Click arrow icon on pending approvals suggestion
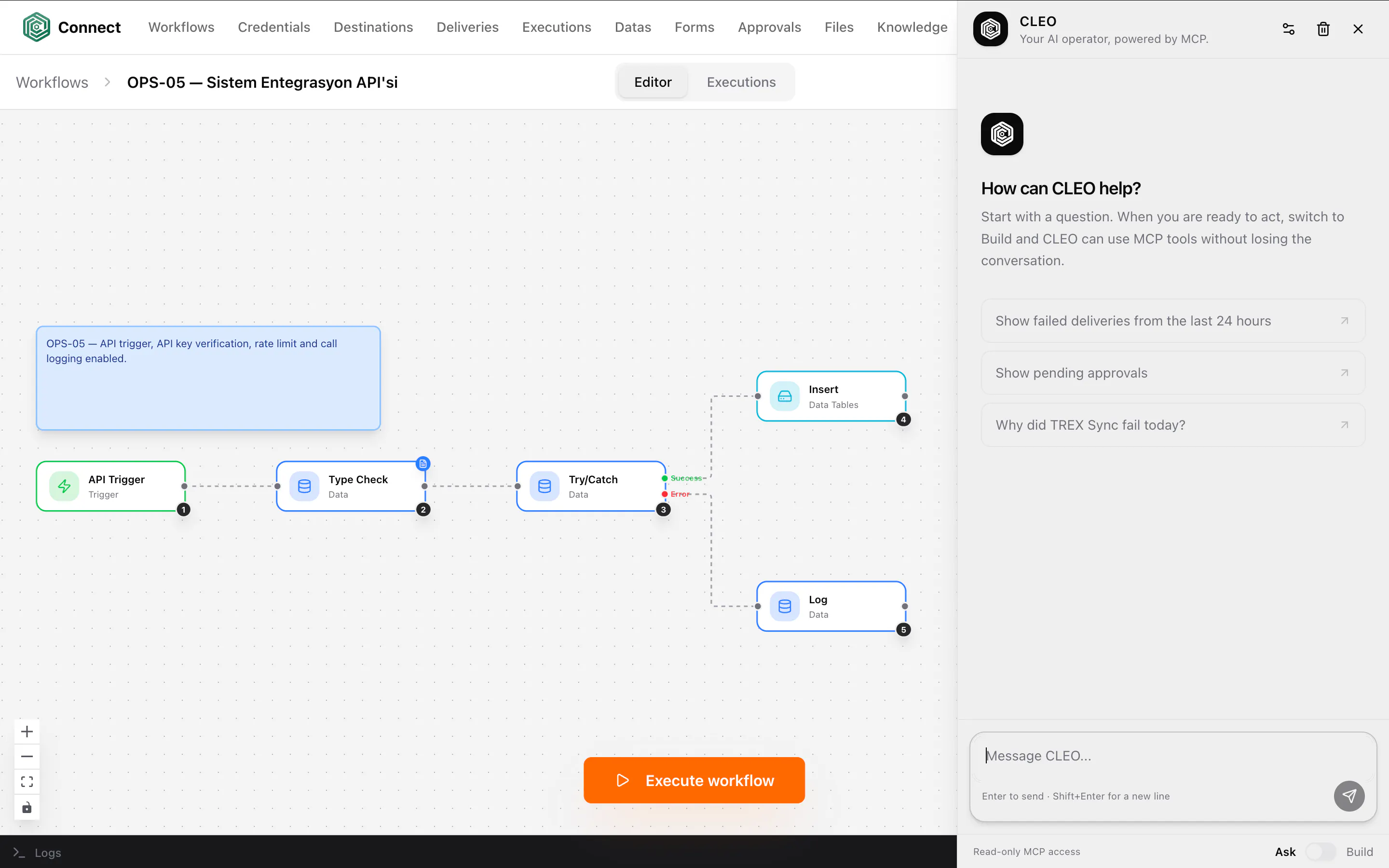This screenshot has height=868, width=1389. pyautogui.click(x=1344, y=373)
